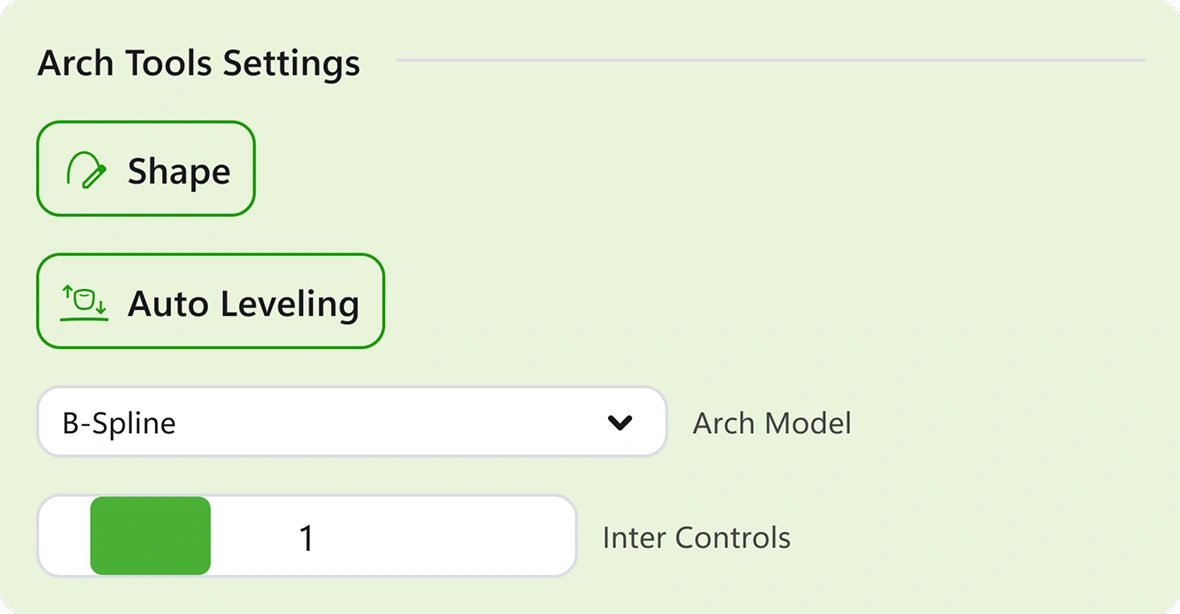Click the white slider track left of the green handle
This screenshot has height=614, width=1180.
[x=65, y=536]
